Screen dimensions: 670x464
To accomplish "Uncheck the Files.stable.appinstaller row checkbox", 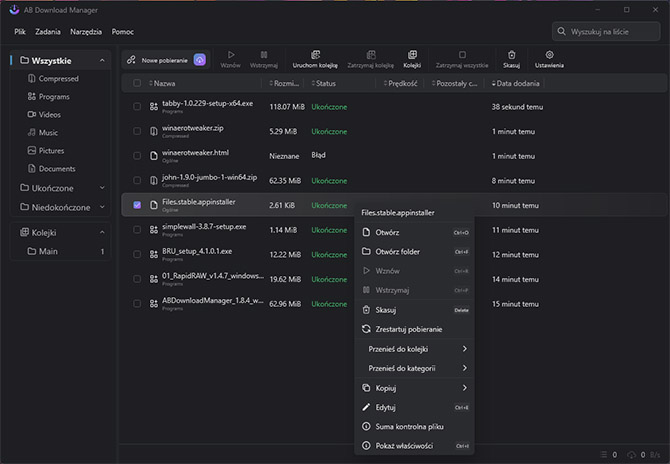I will (x=137, y=205).
